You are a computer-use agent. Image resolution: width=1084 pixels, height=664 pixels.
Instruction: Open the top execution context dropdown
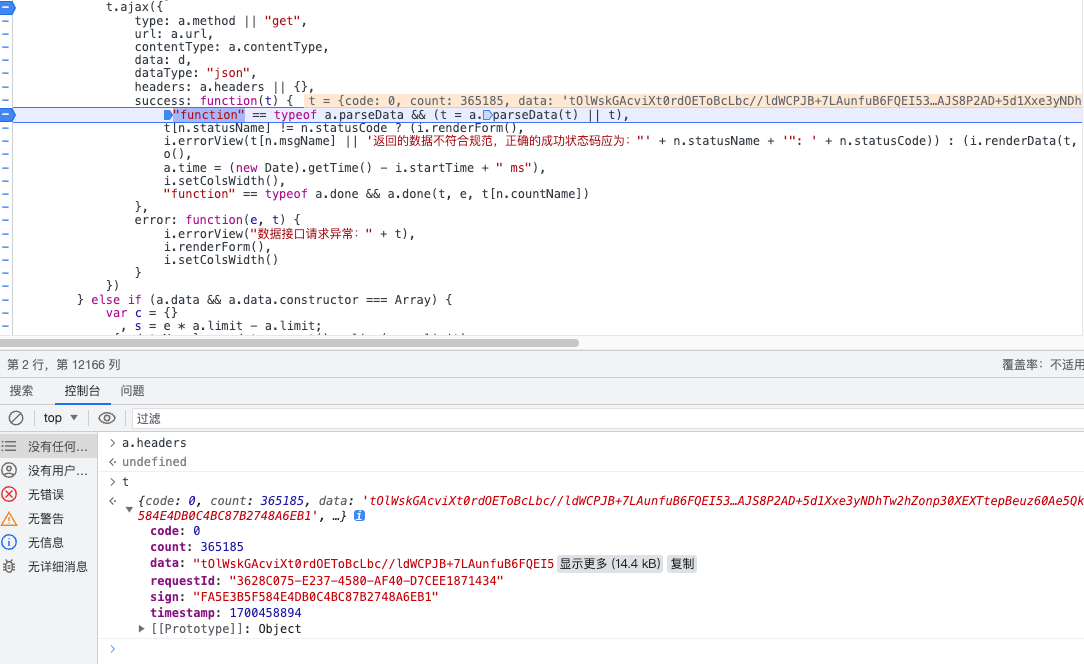[60, 418]
